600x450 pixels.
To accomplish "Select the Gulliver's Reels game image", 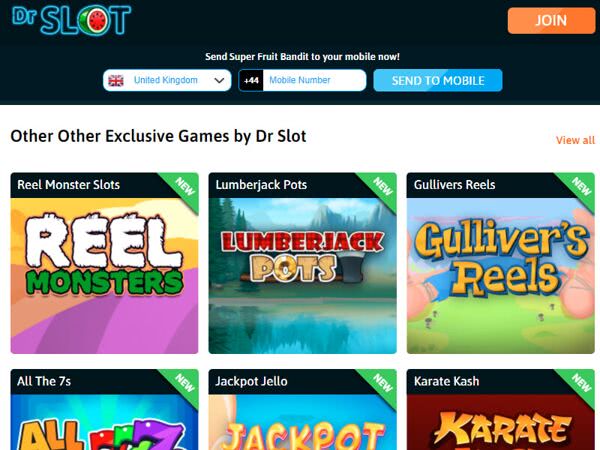I will 501,276.
